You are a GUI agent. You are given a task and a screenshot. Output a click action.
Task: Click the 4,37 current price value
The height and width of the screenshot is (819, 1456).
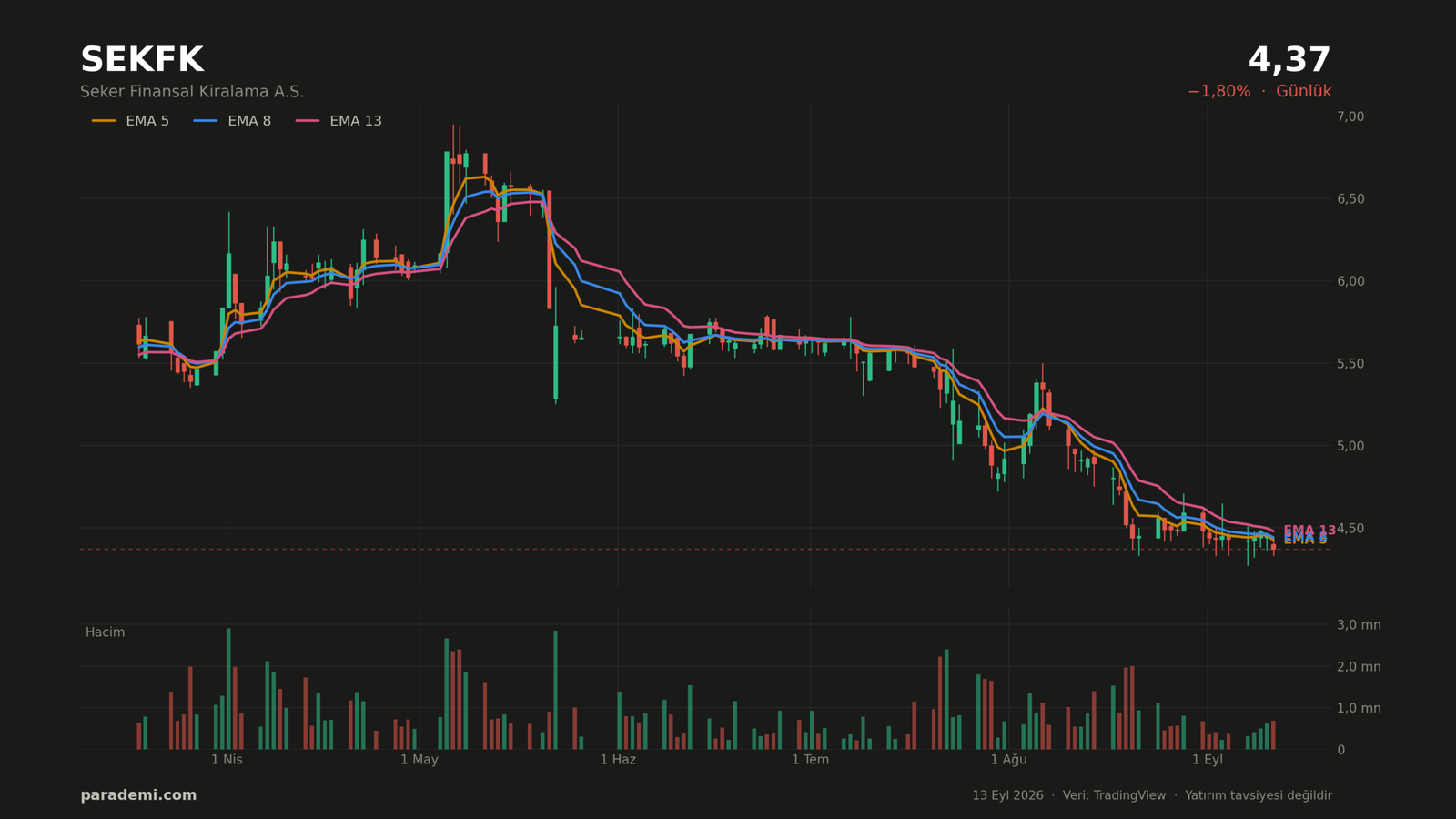[1289, 60]
